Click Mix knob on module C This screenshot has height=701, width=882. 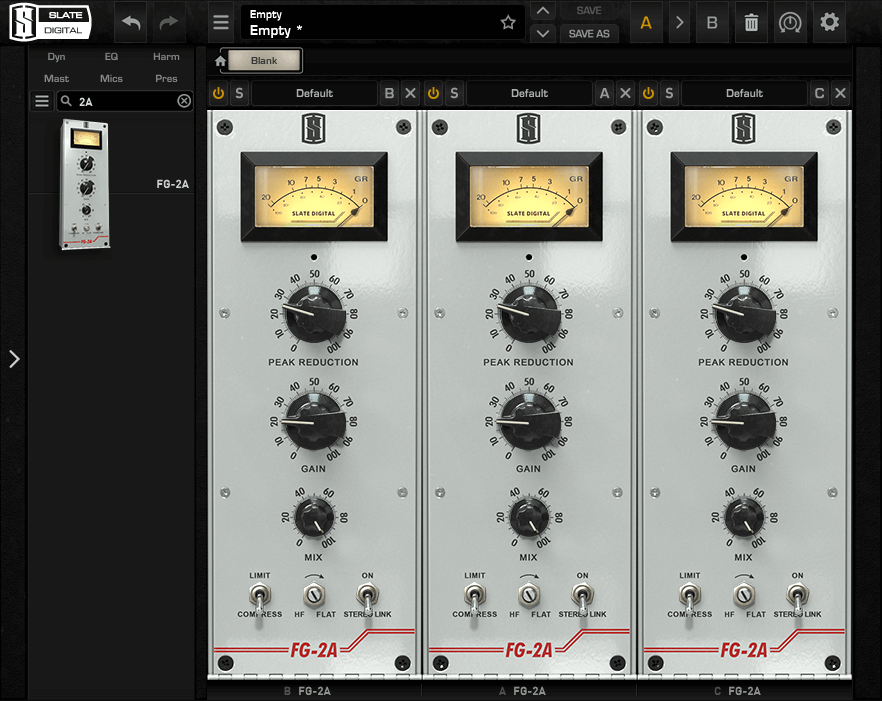tap(744, 518)
